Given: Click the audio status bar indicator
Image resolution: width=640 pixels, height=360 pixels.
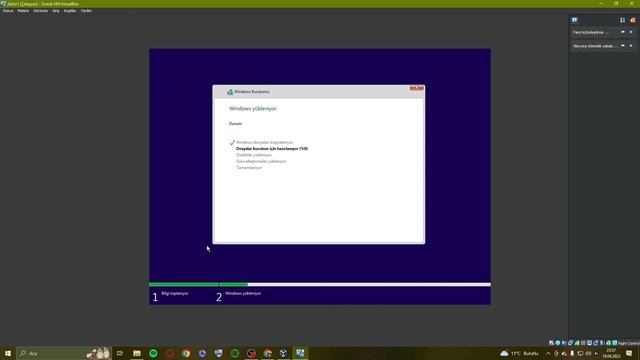Looking at the screenshot, I should pyautogui.click(x=564, y=343).
